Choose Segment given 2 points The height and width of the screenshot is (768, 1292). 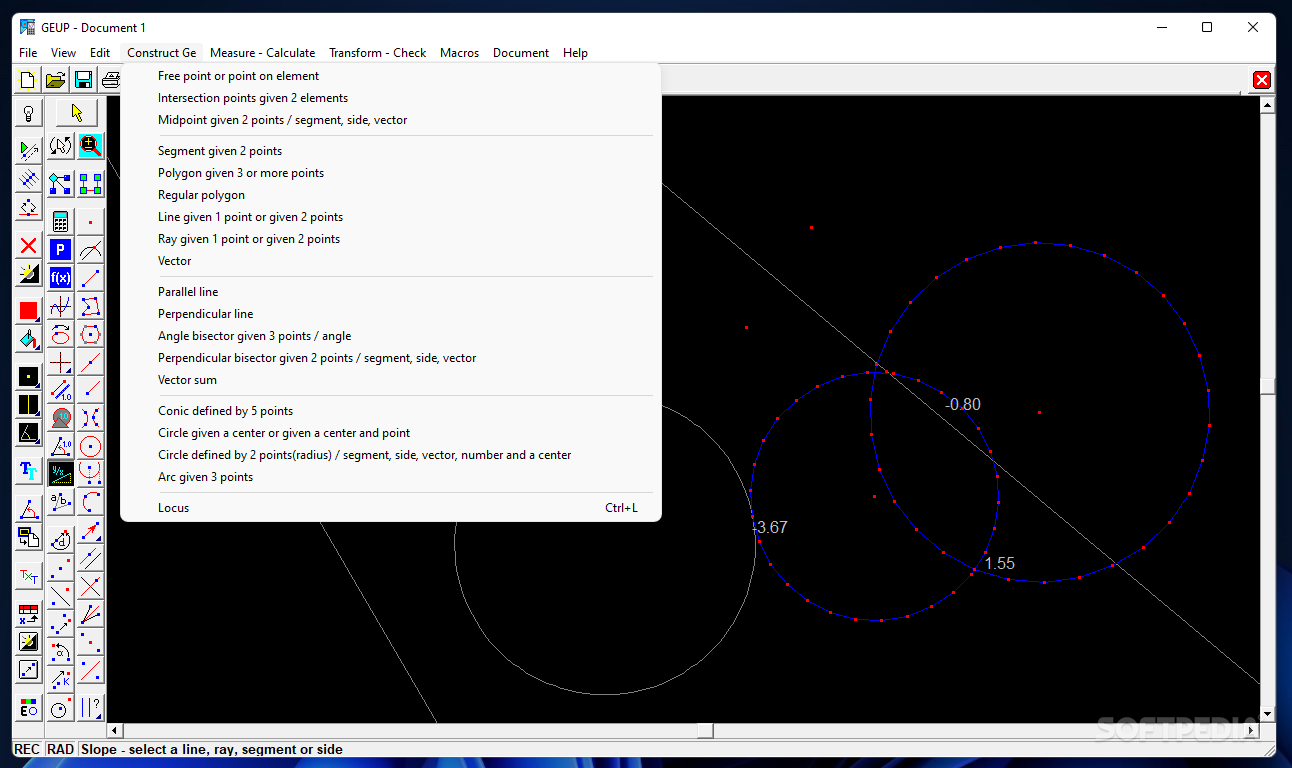pos(391,151)
